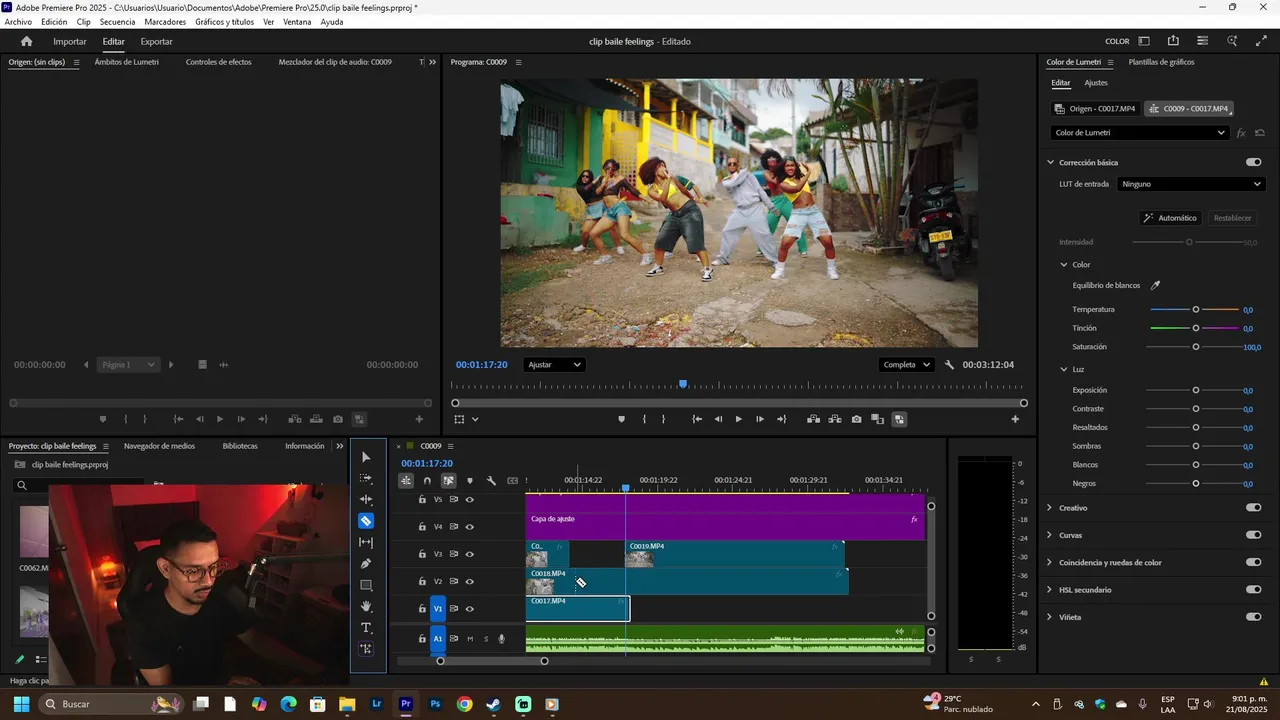The width and height of the screenshot is (1280, 720).
Task: Open Program monitor settings wrench
Action: pos(949,365)
